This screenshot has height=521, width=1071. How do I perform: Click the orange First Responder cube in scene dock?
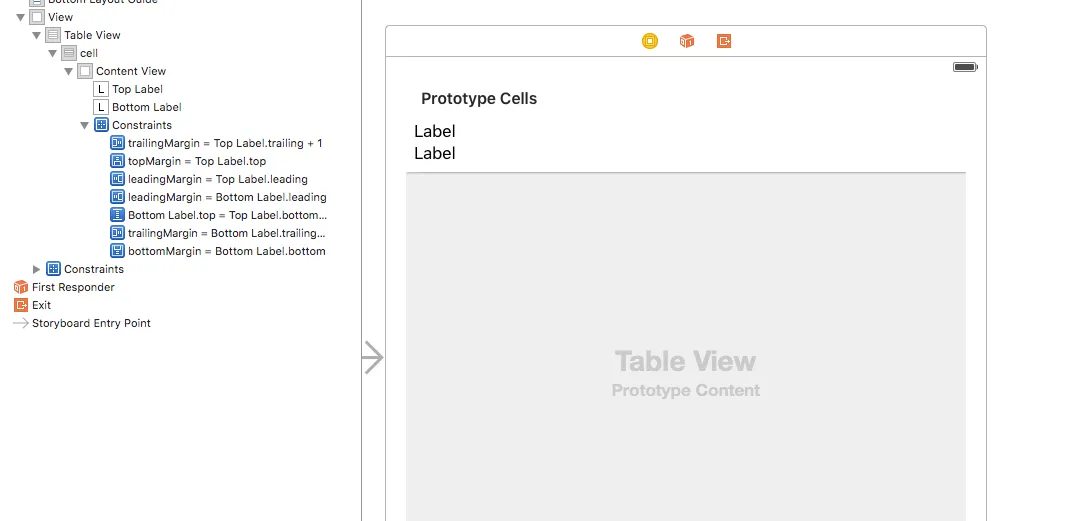pos(687,41)
